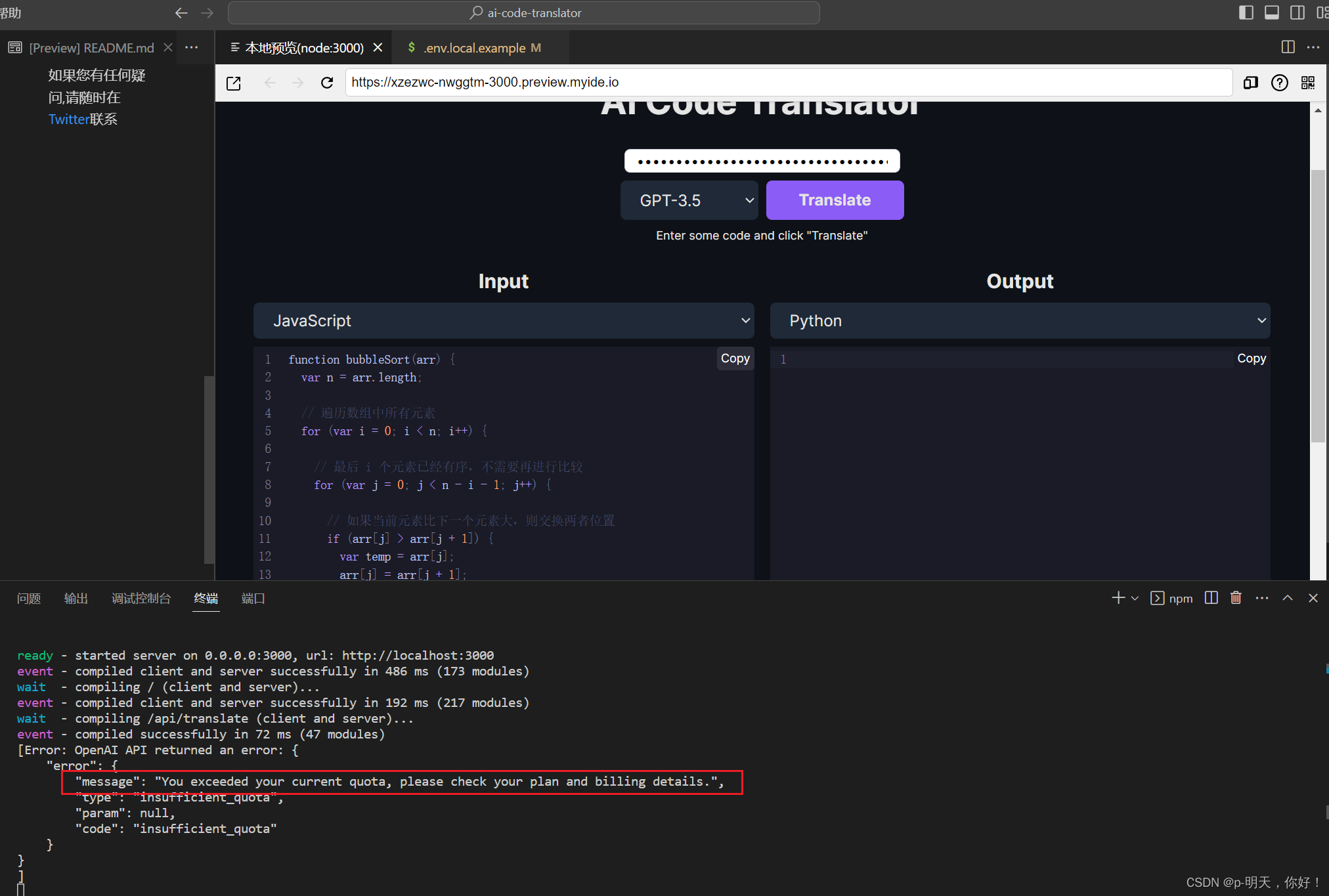Click the Translate button
Viewport: 1329px width, 896px height.
coord(834,199)
